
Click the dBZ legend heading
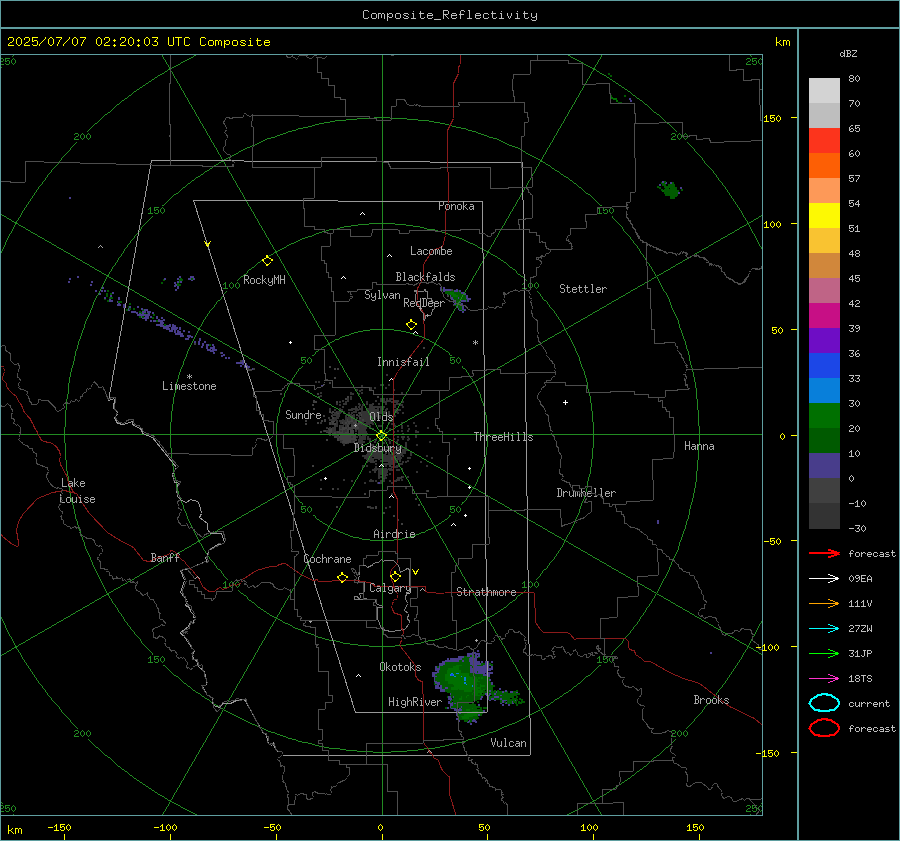tap(848, 53)
